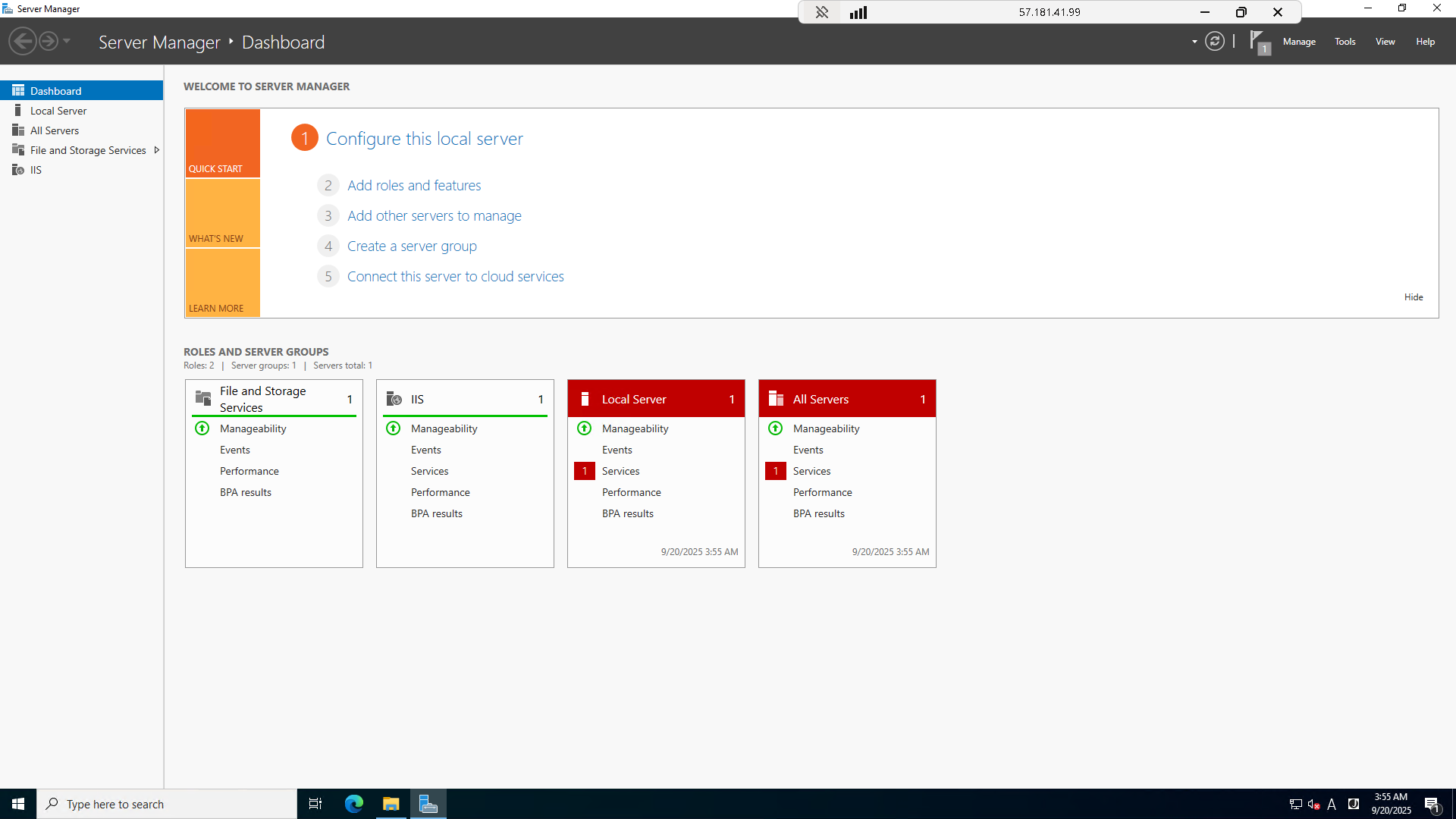Screen dimensions: 1456x819
Task: Select All Servers in sidebar
Action: coord(55,130)
